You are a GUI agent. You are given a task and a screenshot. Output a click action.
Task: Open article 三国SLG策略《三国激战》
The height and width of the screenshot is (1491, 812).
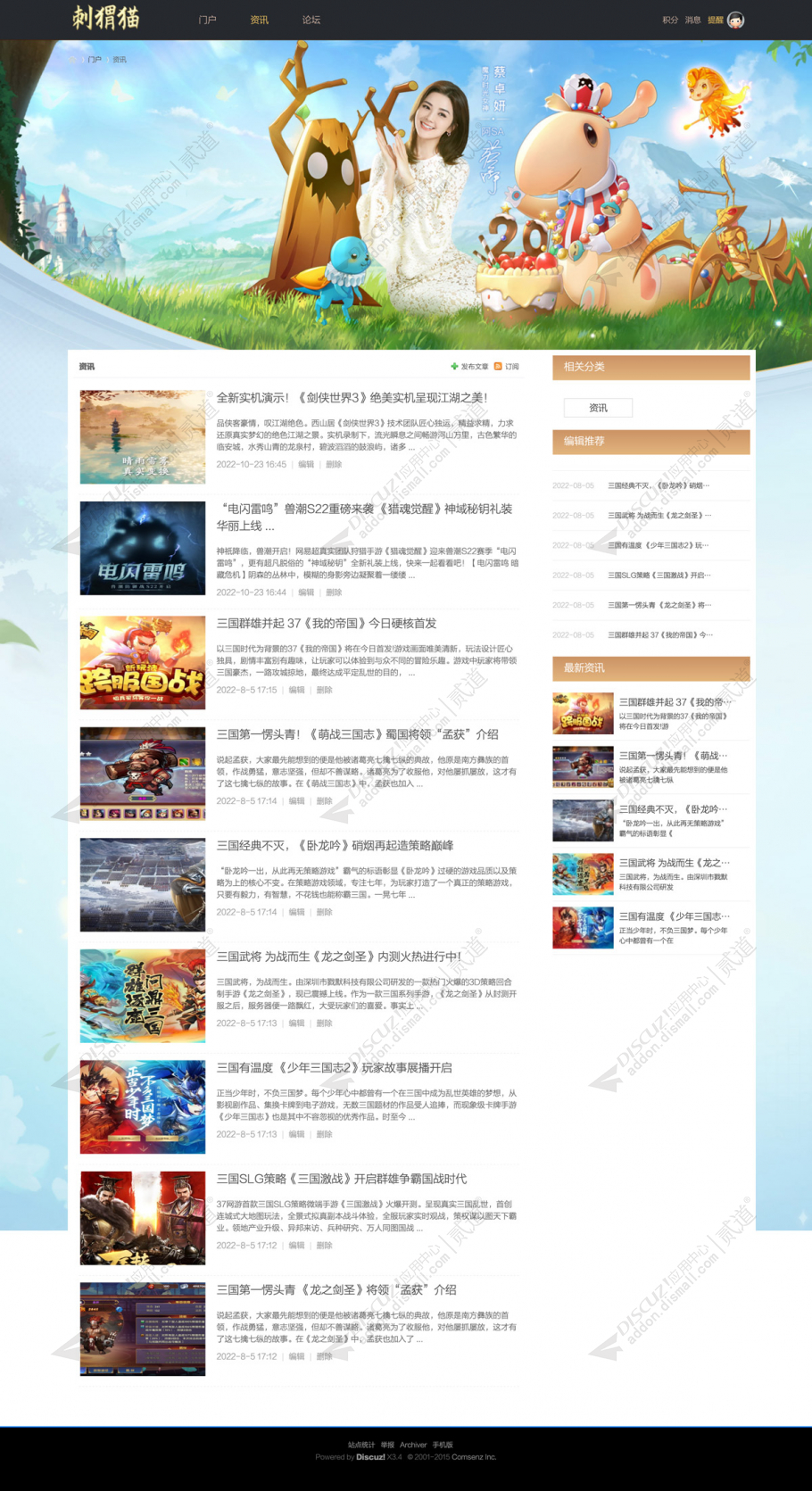(x=342, y=1179)
